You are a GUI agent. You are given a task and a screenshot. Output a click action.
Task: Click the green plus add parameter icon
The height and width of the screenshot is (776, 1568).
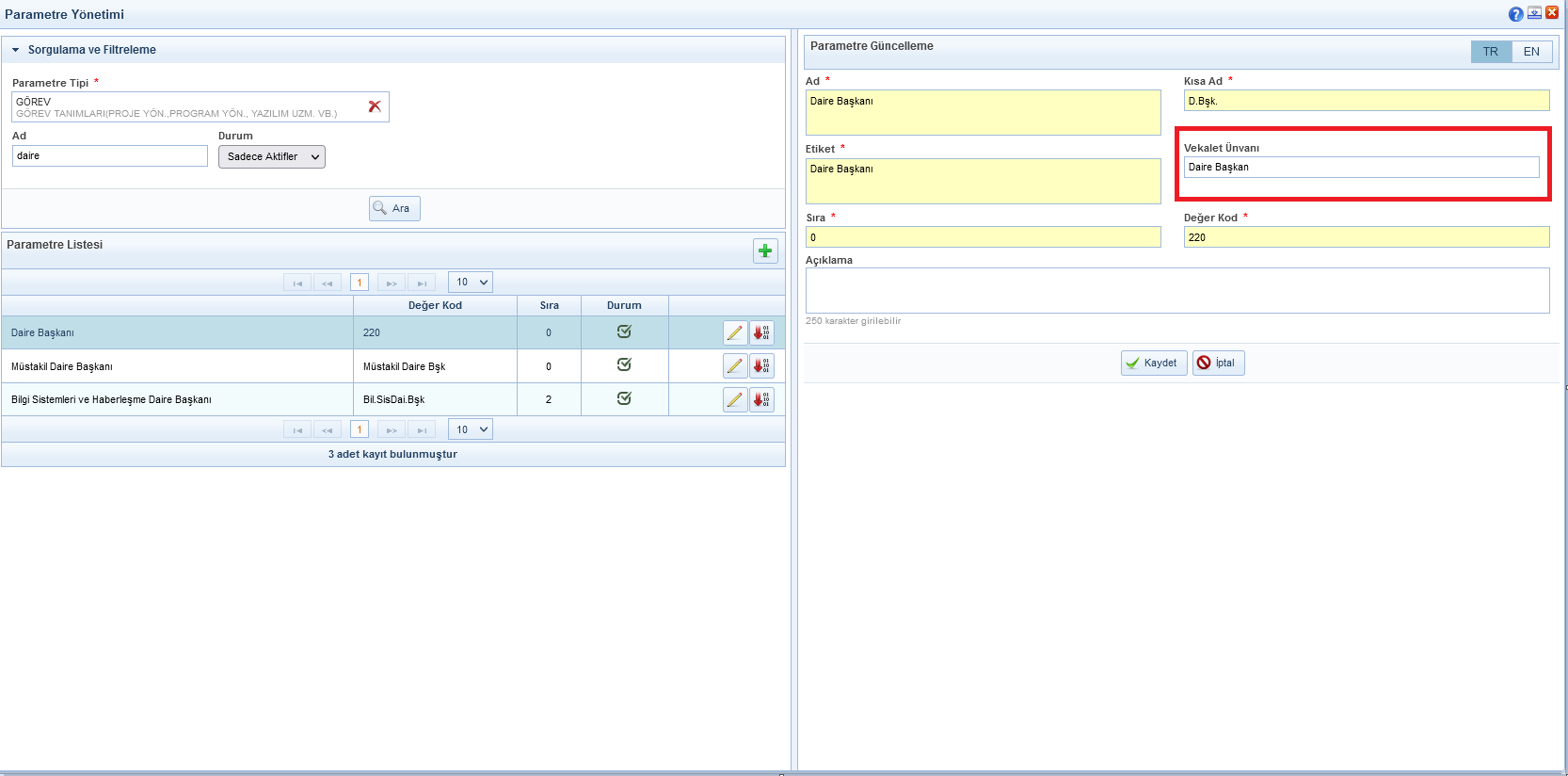tap(765, 251)
